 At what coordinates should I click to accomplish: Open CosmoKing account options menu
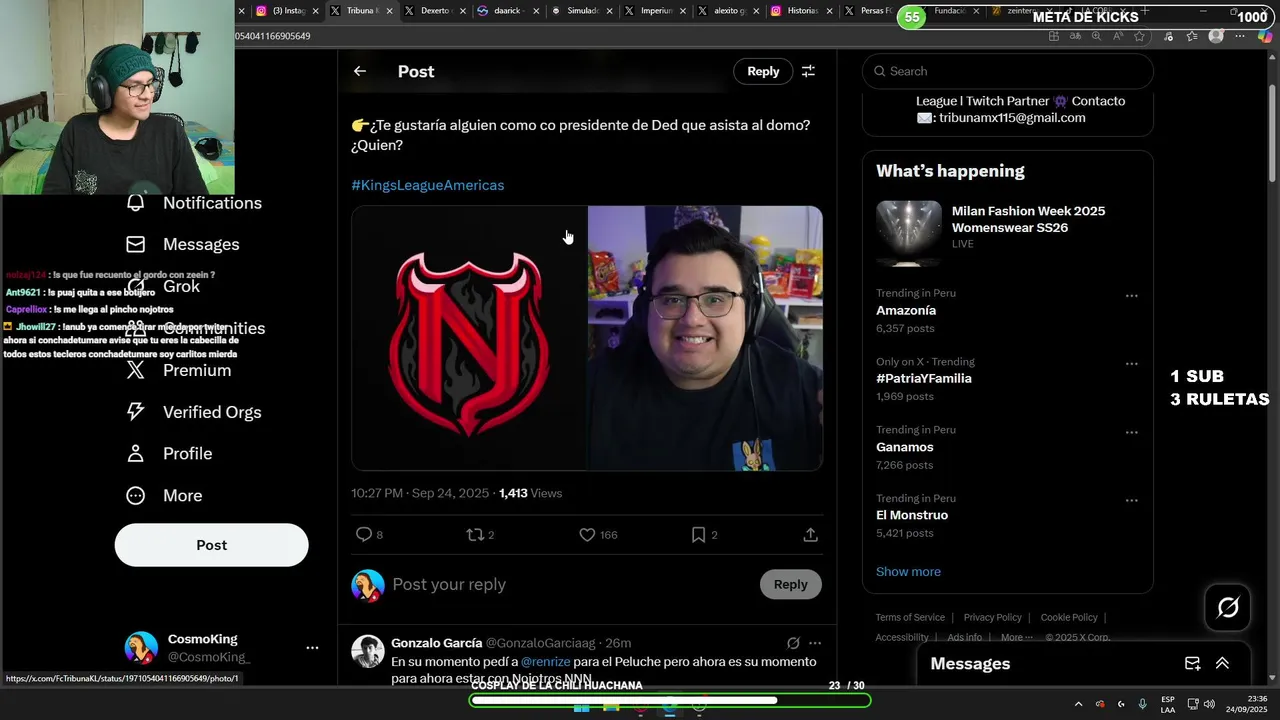coord(312,648)
